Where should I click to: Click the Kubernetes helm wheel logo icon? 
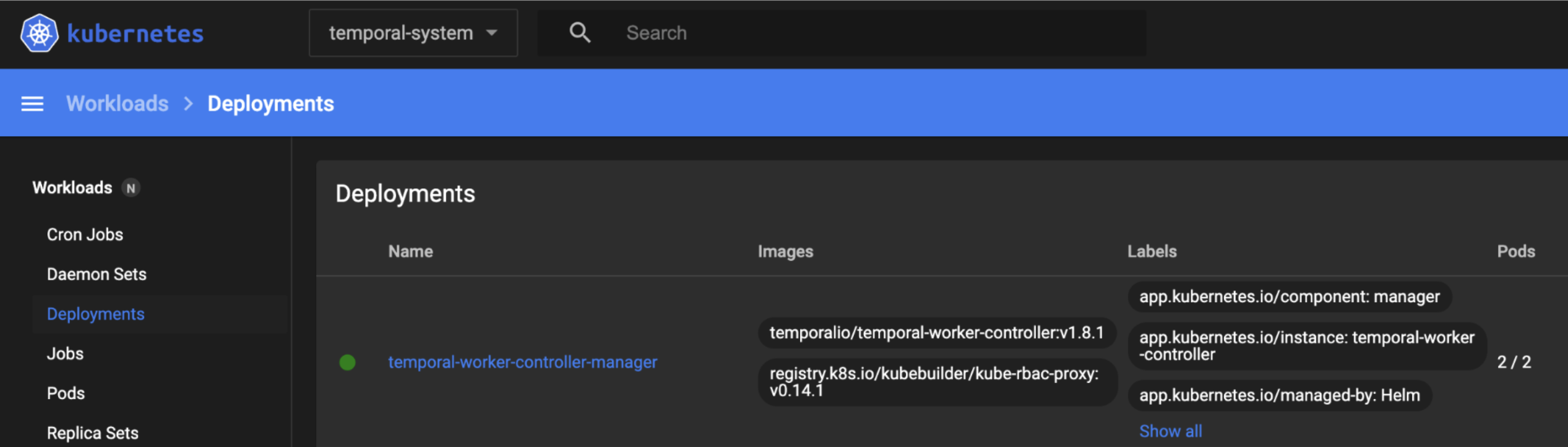39,33
